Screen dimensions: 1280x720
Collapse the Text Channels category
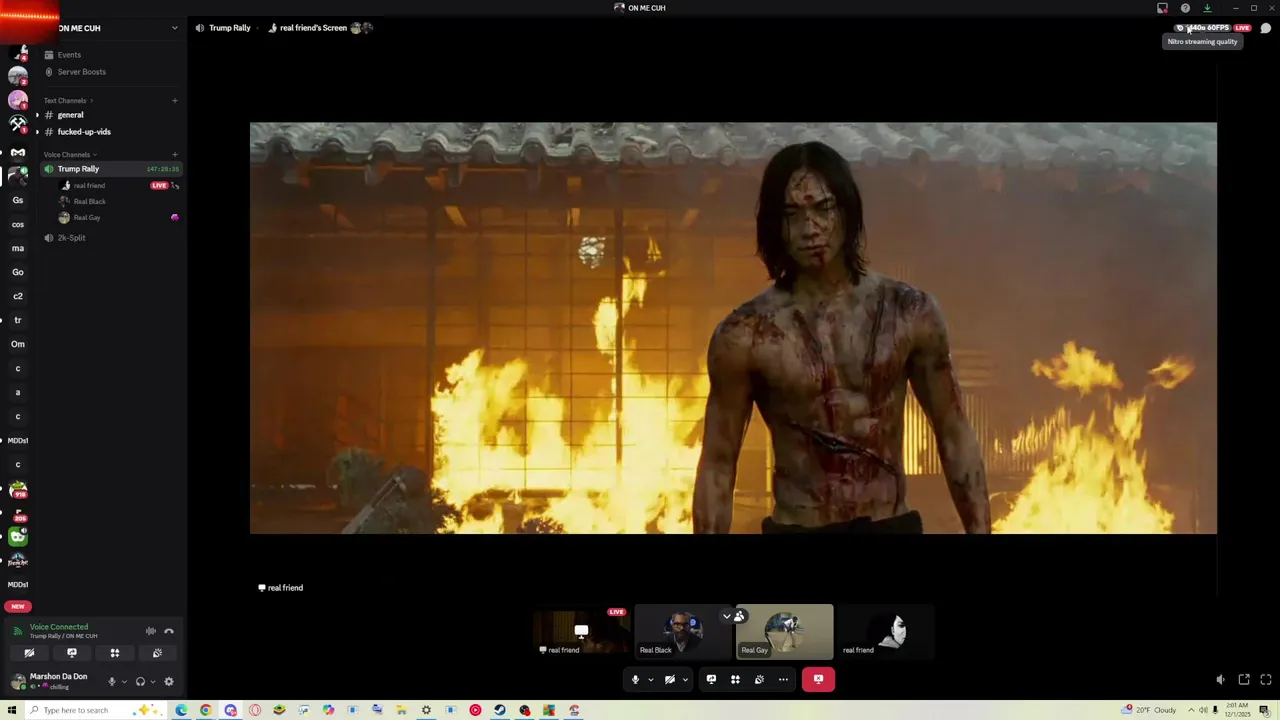pos(66,101)
